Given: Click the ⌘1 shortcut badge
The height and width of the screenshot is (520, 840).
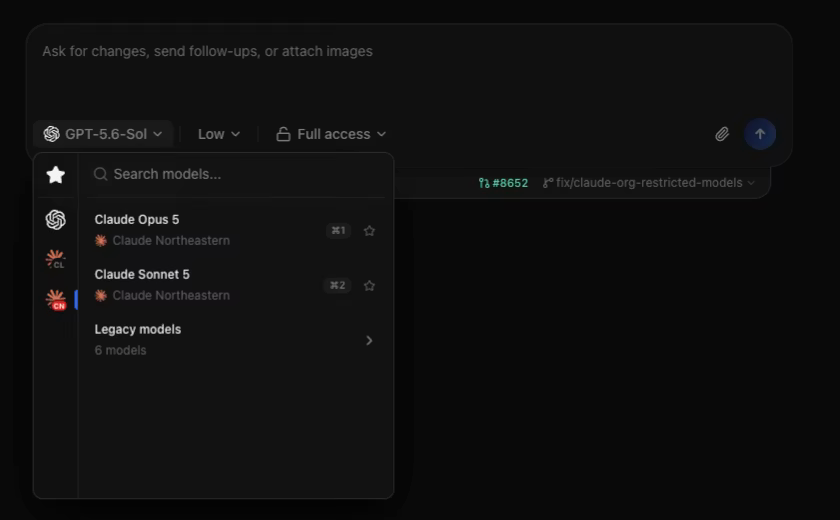Looking at the screenshot, I should pyautogui.click(x=338, y=230).
